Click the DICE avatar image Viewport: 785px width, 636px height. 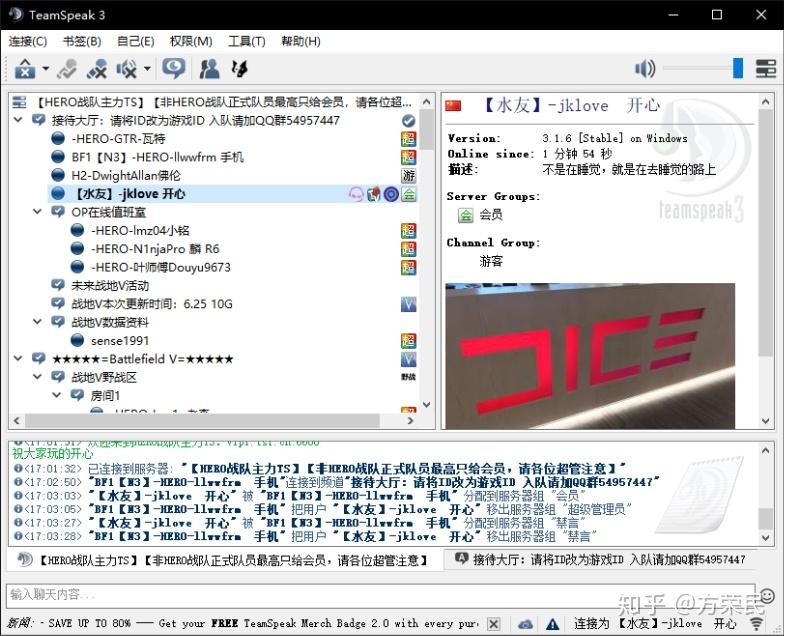pyautogui.click(x=590, y=356)
